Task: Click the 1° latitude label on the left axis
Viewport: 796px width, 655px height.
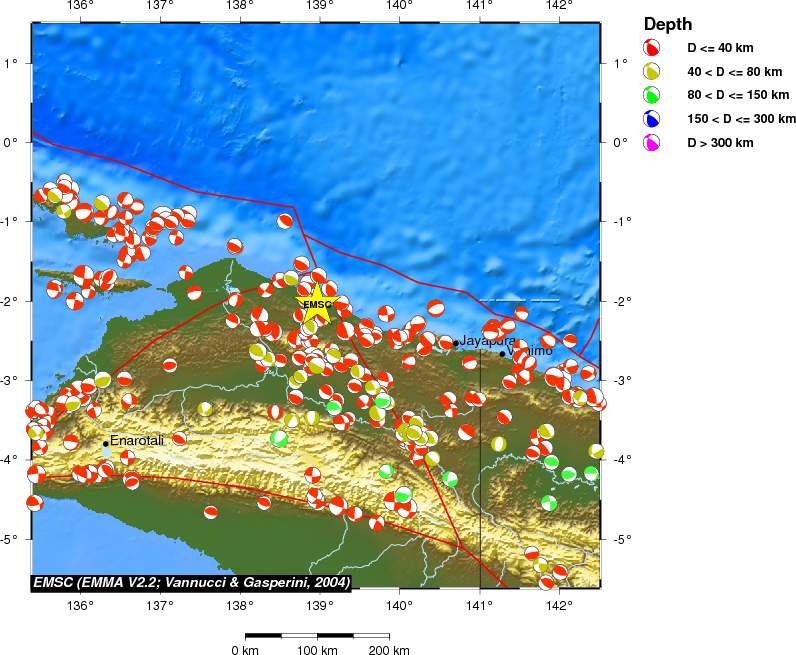Action: 11,62
